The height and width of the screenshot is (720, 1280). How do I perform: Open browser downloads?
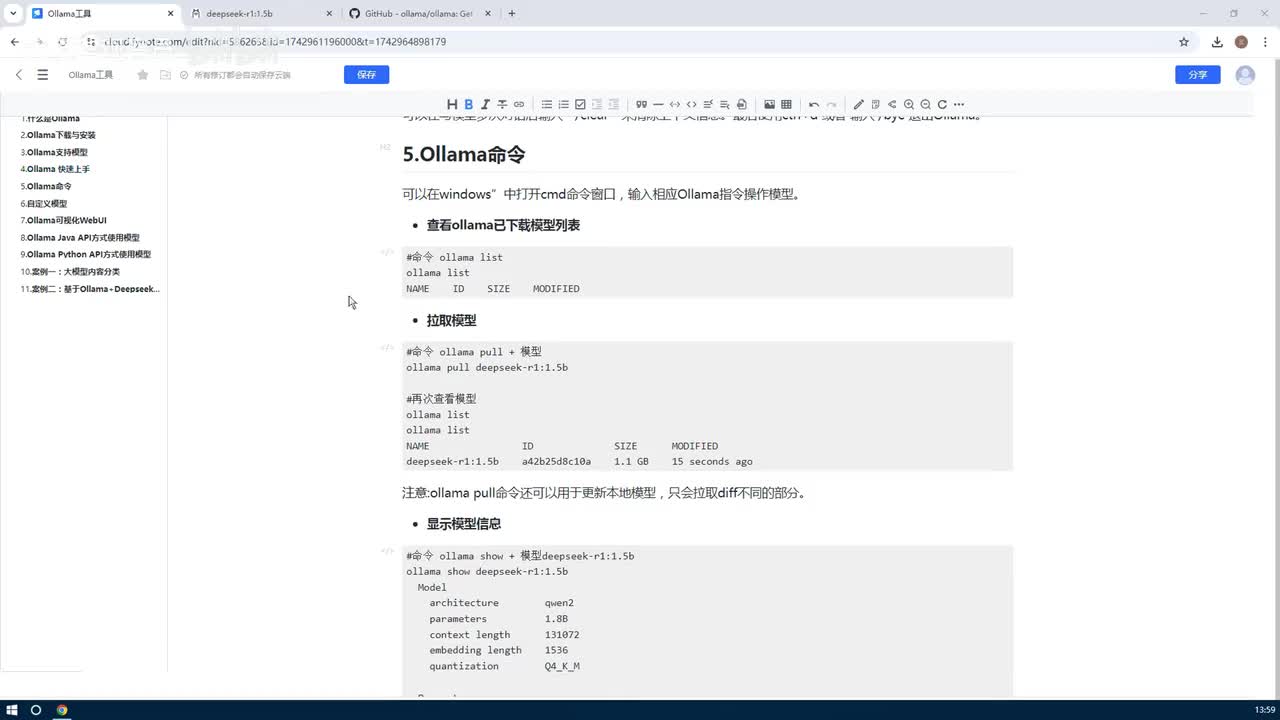pyautogui.click(x=1217, y=42)
